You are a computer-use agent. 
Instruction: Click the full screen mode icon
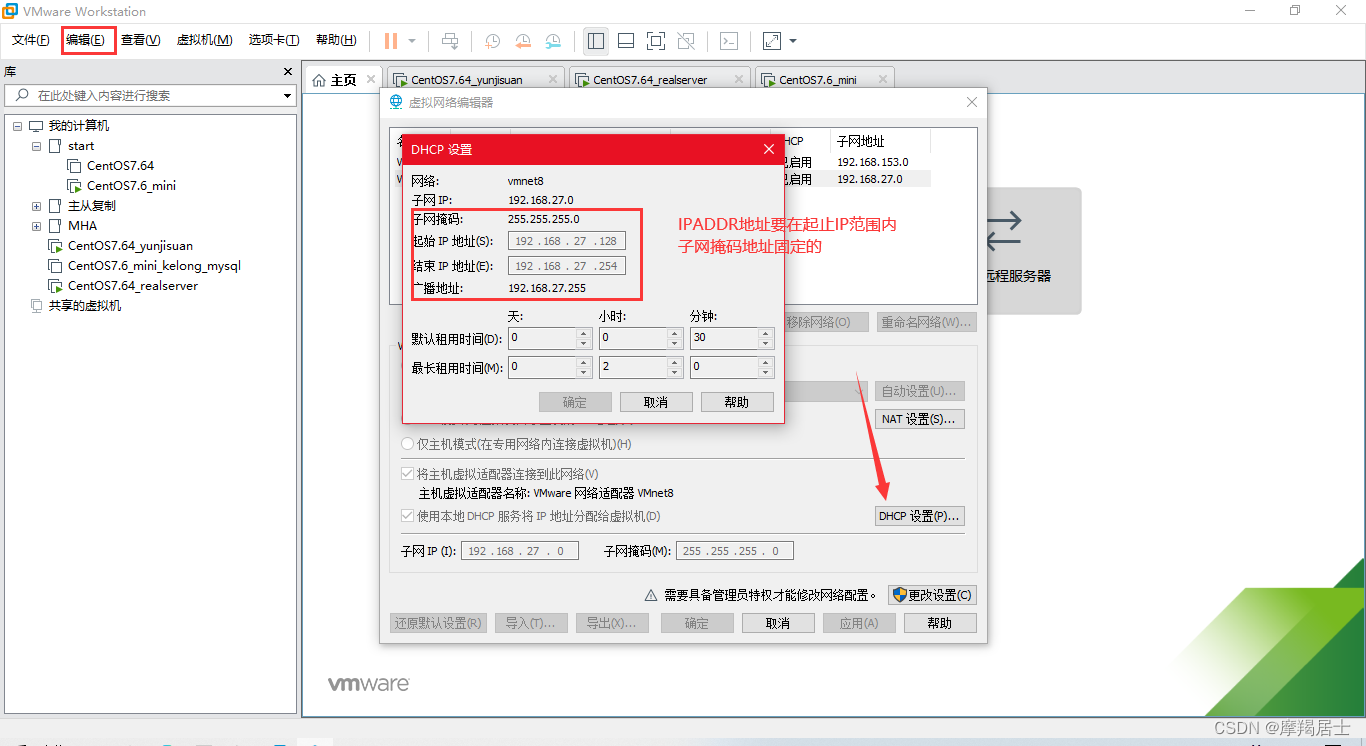click(656, 41)
